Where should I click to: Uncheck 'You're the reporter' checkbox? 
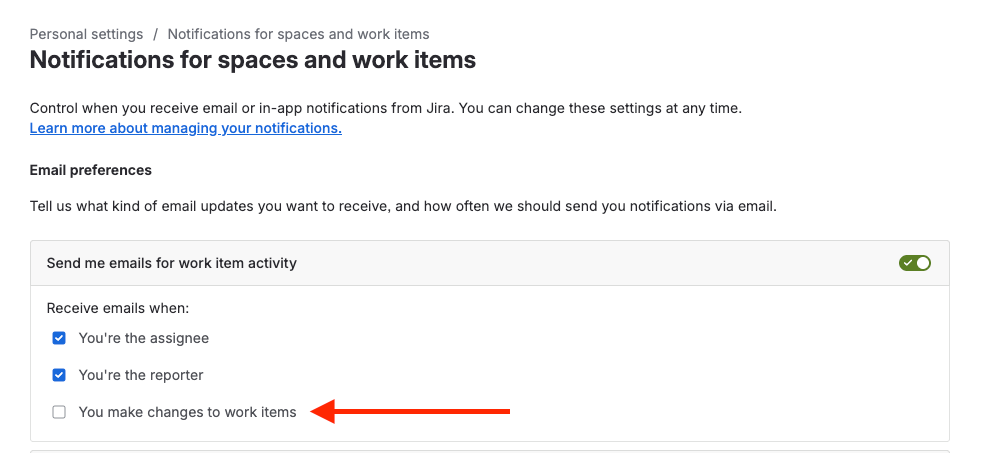point(59,375)
